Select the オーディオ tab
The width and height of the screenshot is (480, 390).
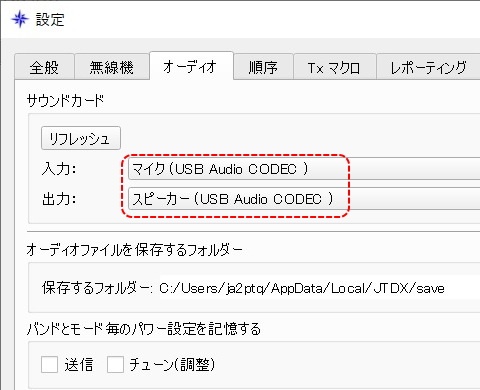point(191,66)
